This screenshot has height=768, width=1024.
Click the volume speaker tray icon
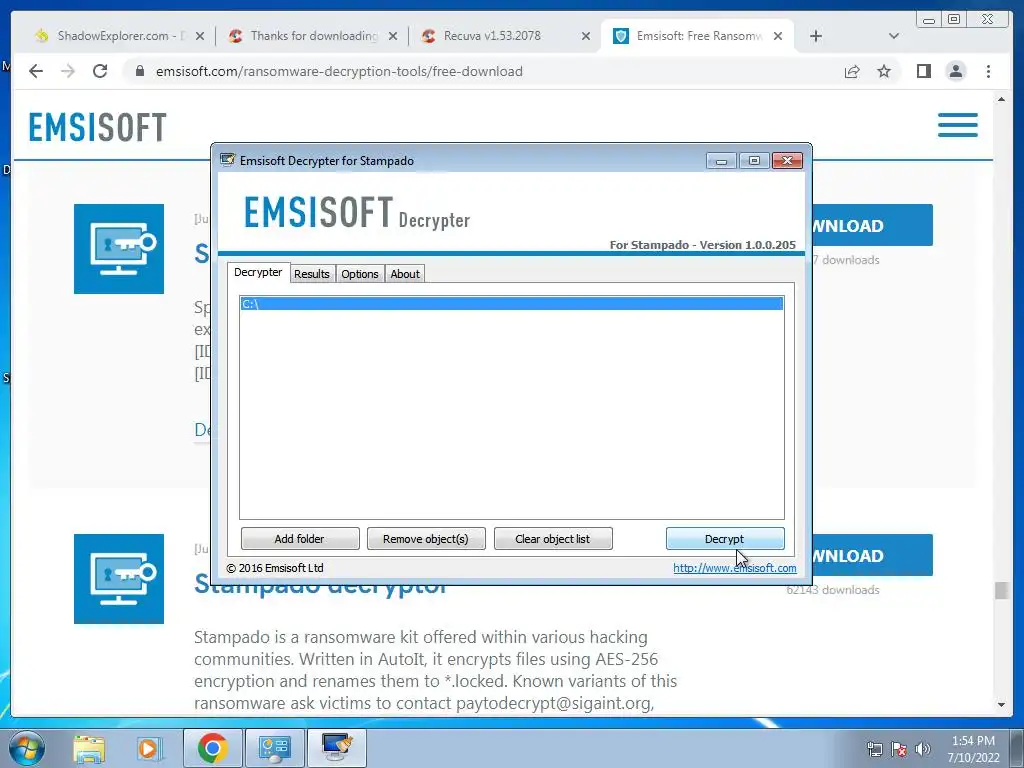(923, 749)
